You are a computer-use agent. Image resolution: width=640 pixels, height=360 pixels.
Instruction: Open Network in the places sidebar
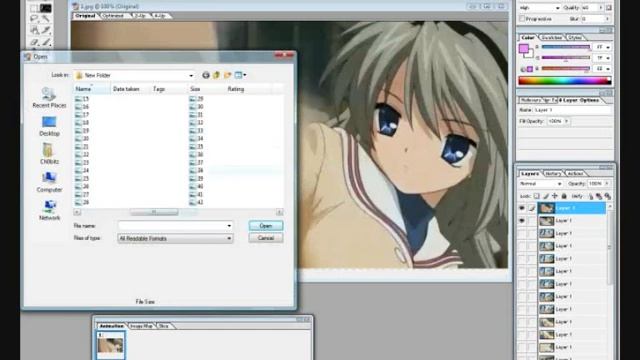click(49, 210)
